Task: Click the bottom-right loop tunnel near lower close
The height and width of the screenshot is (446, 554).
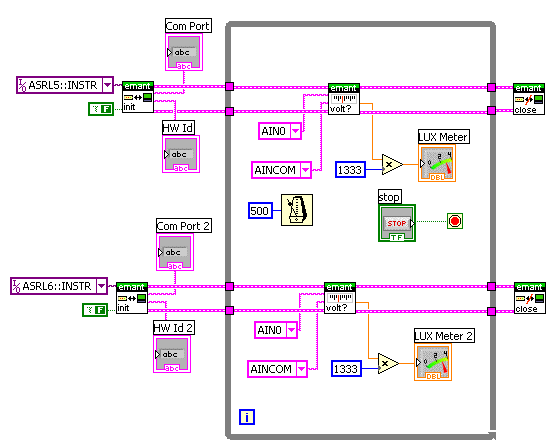Action: point(491,311)
